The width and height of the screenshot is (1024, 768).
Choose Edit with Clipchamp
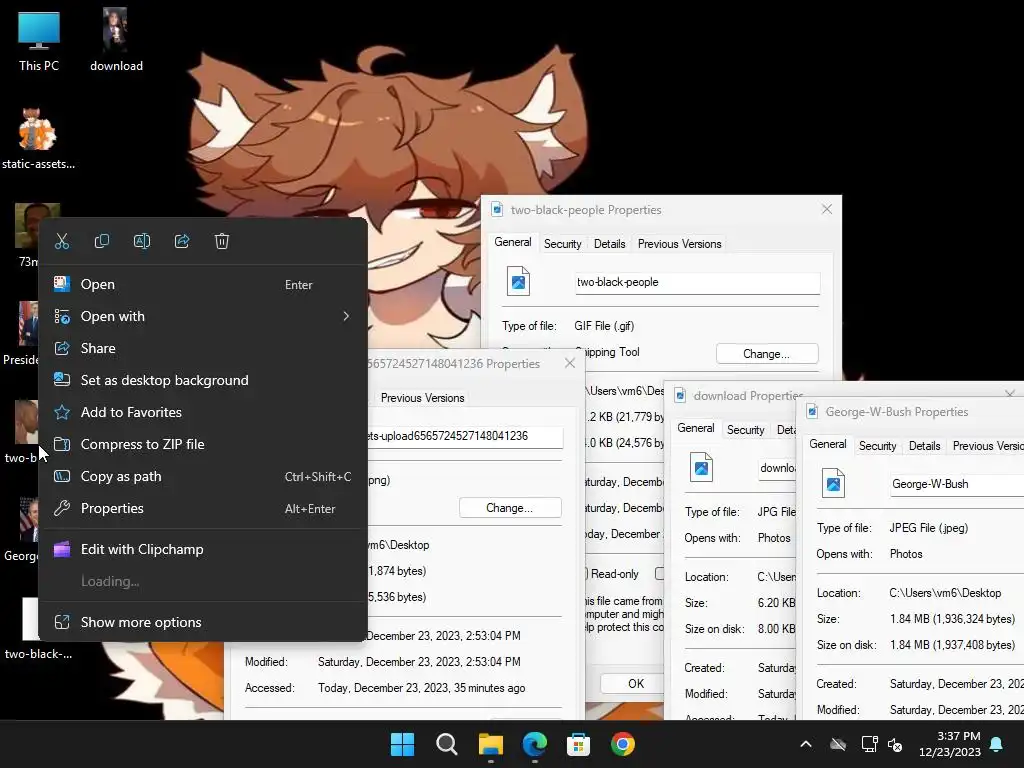coord(202,550)
